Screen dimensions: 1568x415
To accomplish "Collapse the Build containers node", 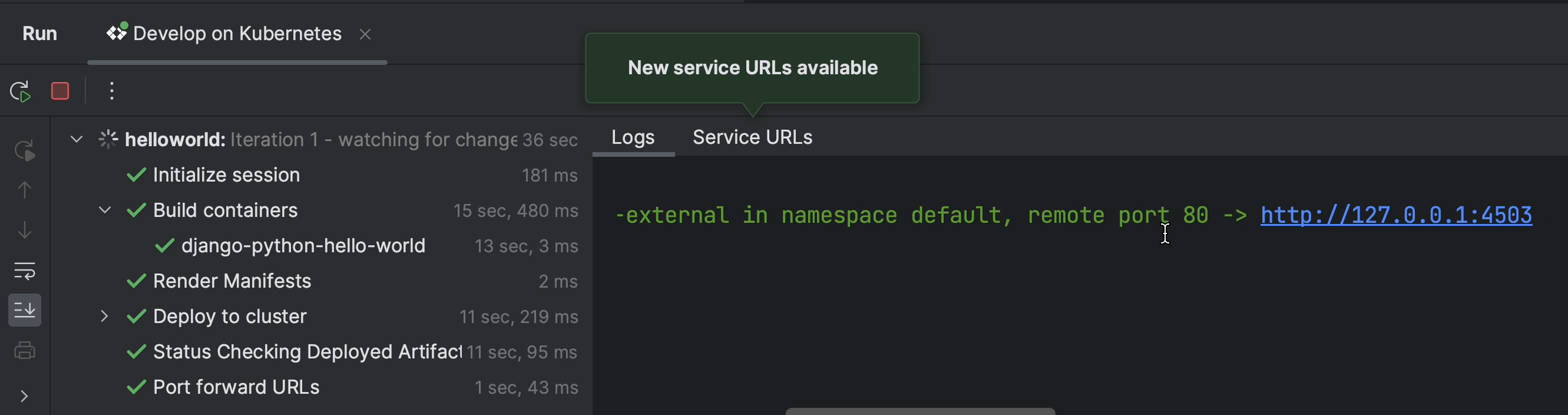I will click(x=105, y=210).
